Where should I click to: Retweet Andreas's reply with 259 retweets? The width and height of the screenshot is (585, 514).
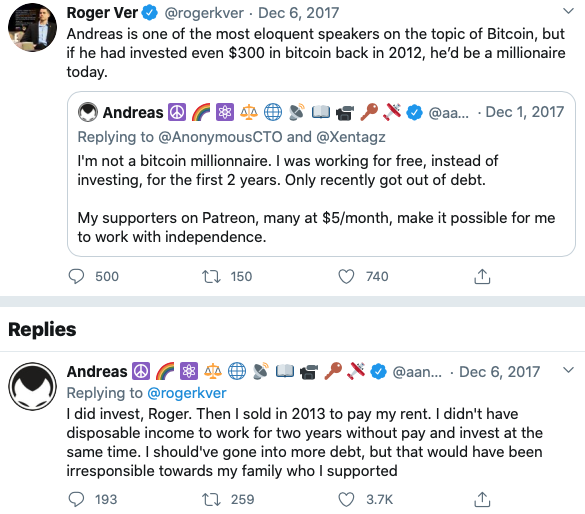click(x=211, y=499)
